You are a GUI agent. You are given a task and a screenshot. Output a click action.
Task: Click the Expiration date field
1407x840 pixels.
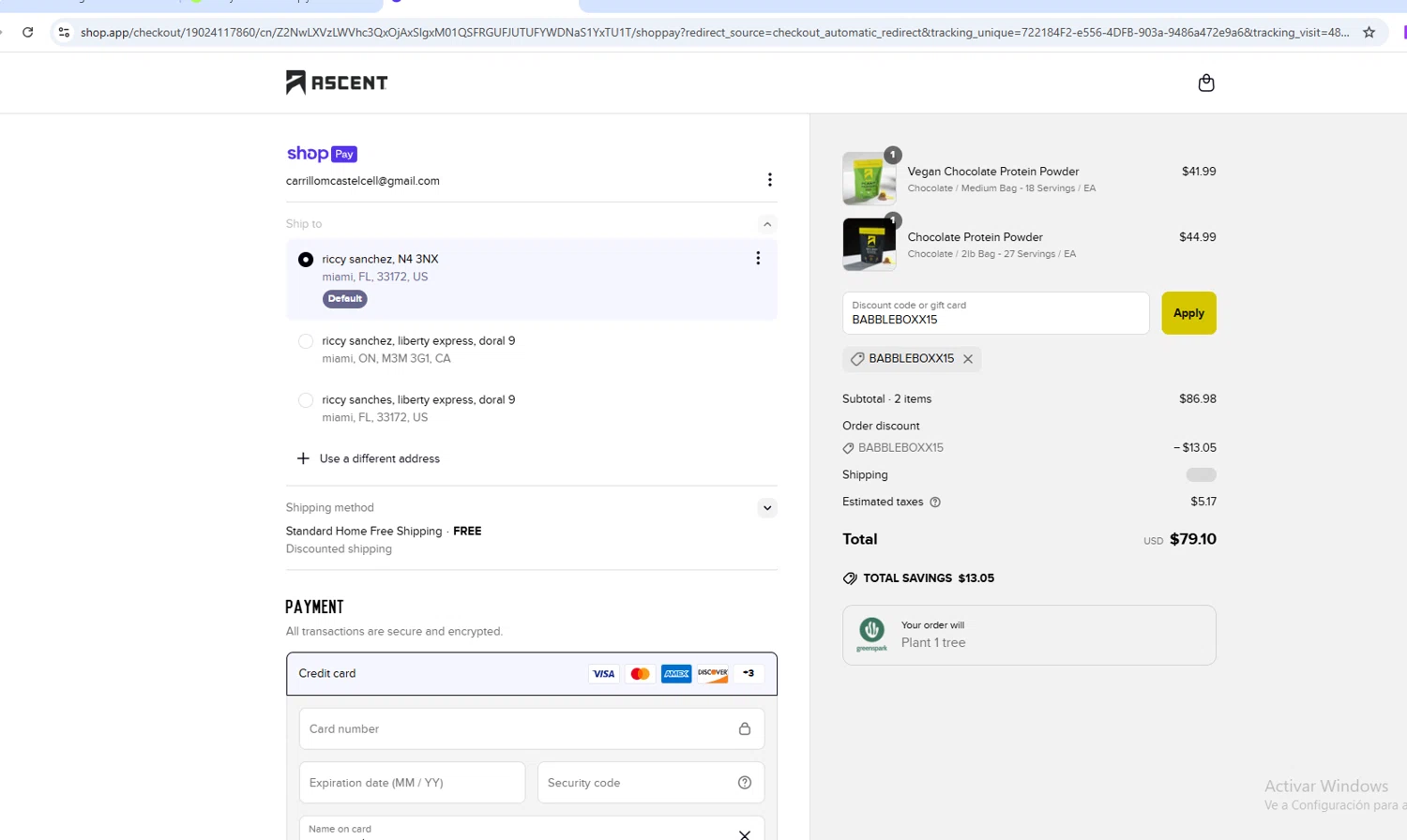(x=412, y=783)
